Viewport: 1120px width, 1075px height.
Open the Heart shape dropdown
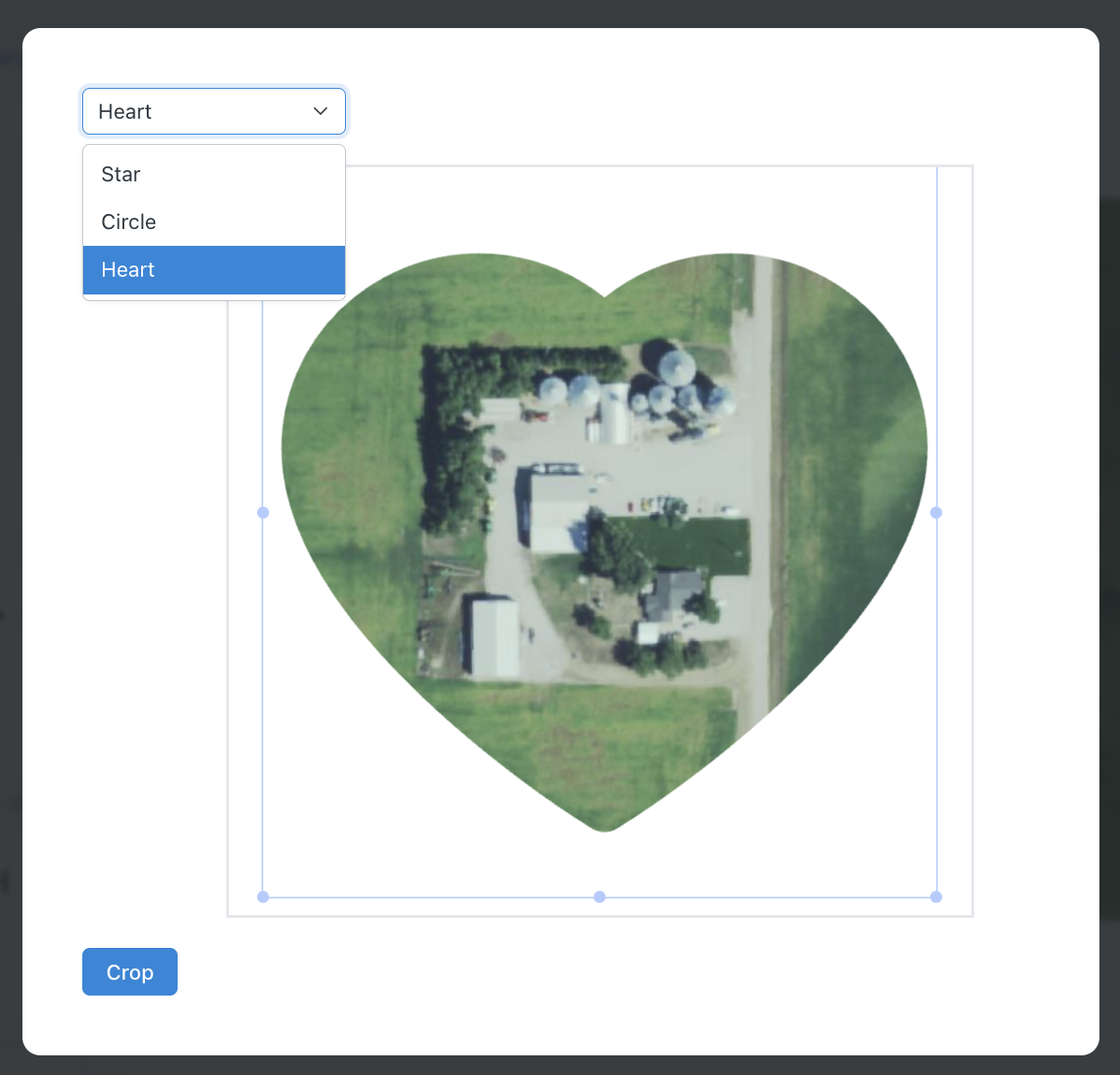point(213,111)
